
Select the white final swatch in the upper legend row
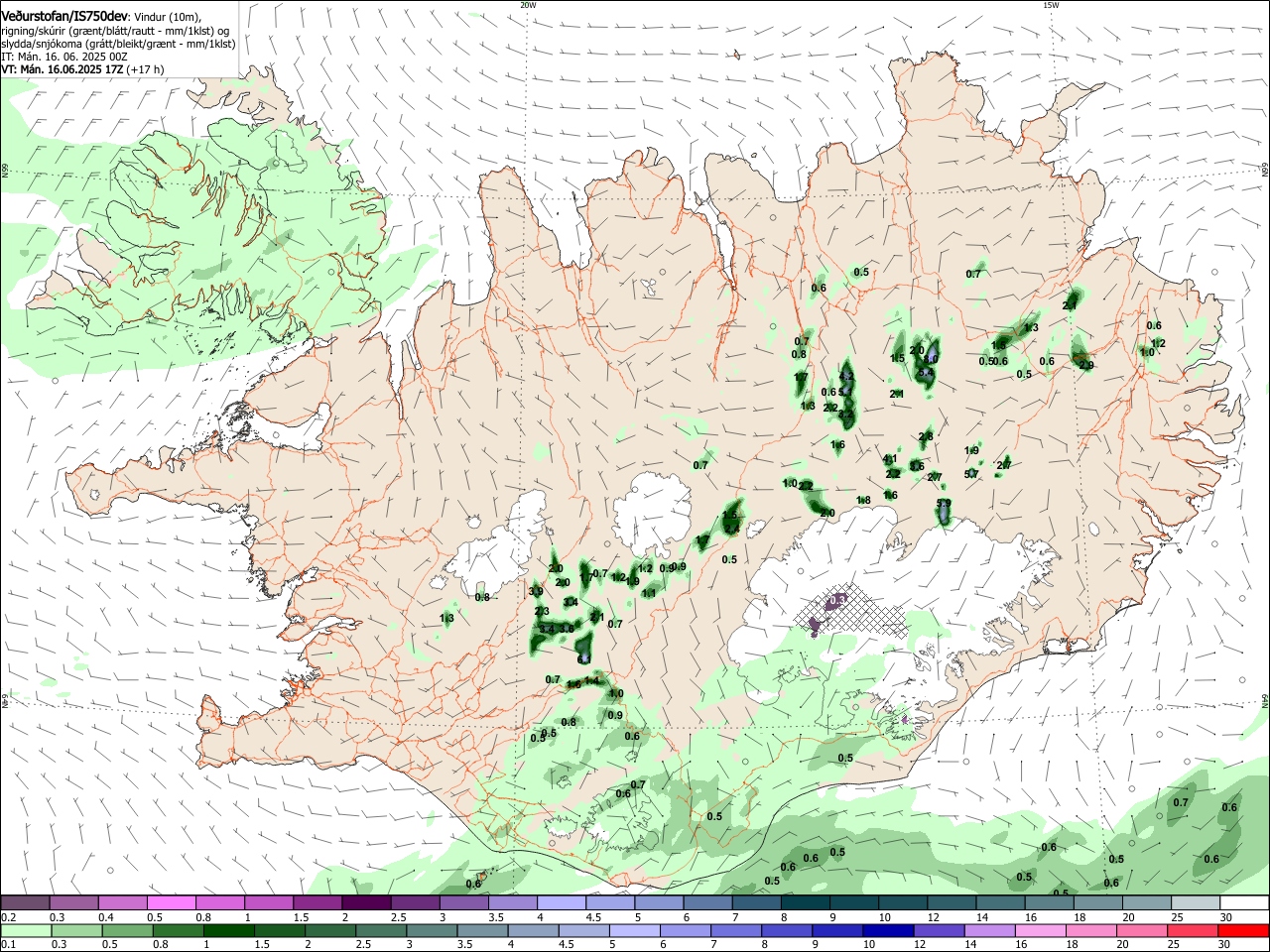point(1244,902)
